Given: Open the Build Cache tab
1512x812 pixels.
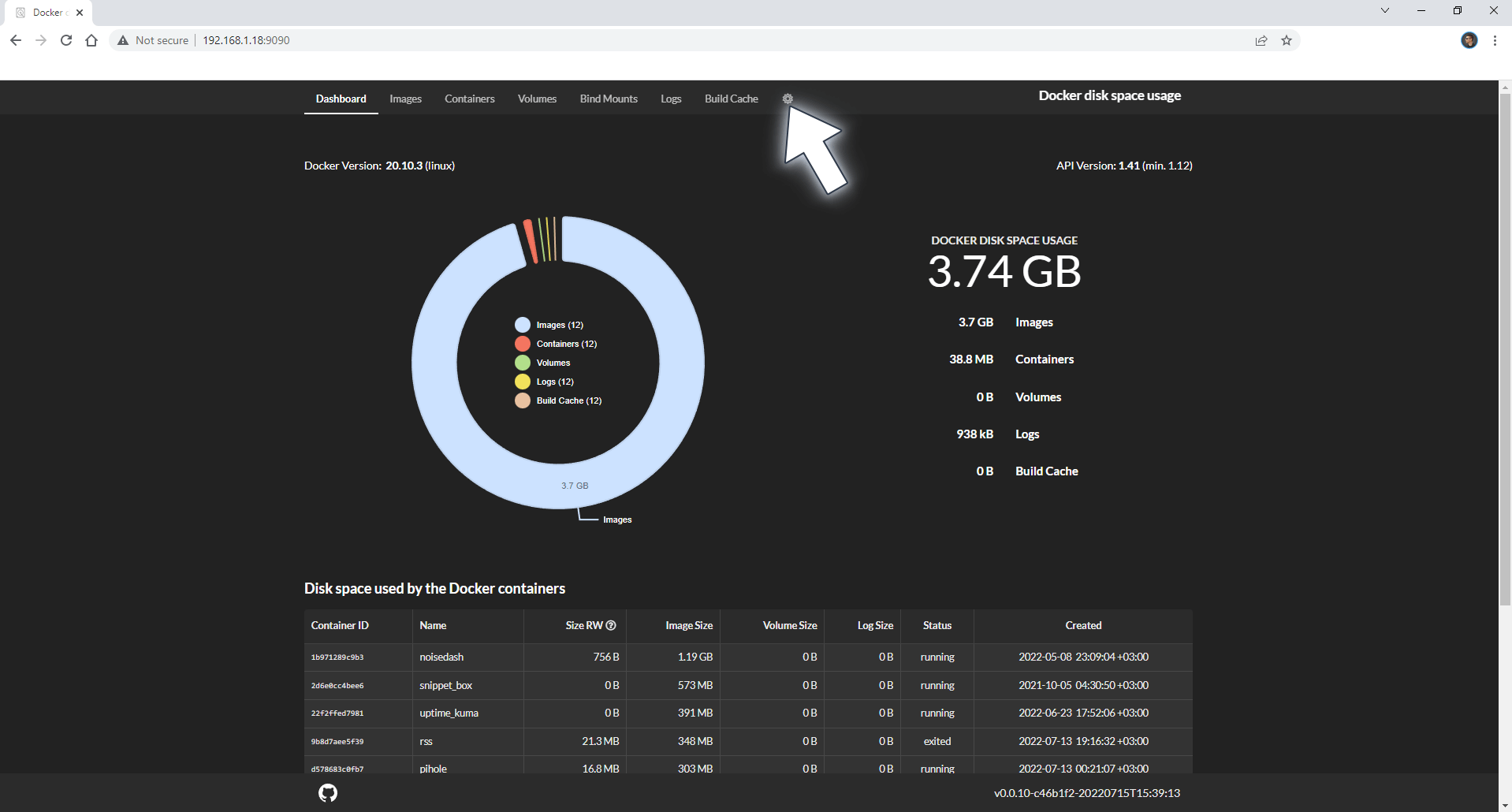Looking at the screenshot, I should 732,99.
